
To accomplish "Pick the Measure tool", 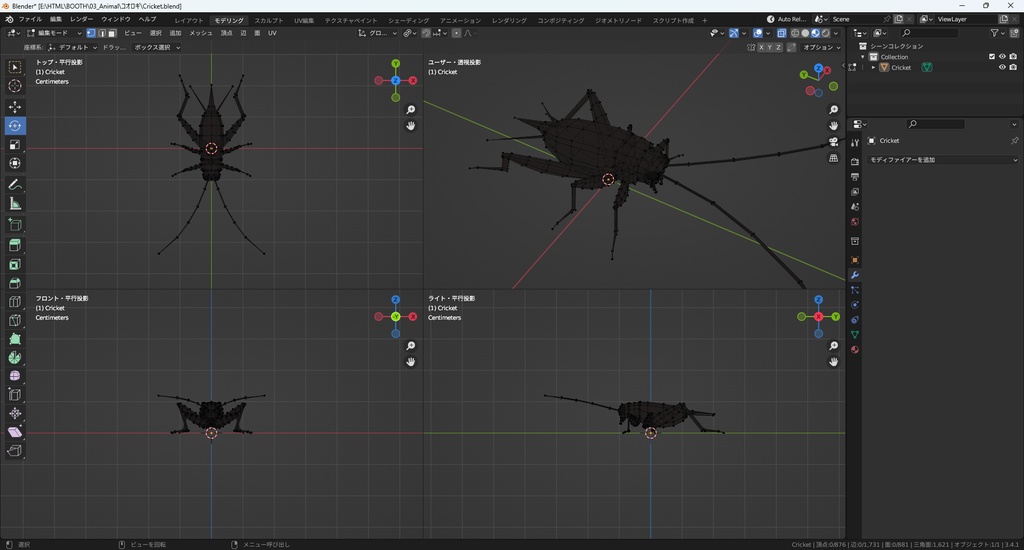I will [x=15, y=204].
